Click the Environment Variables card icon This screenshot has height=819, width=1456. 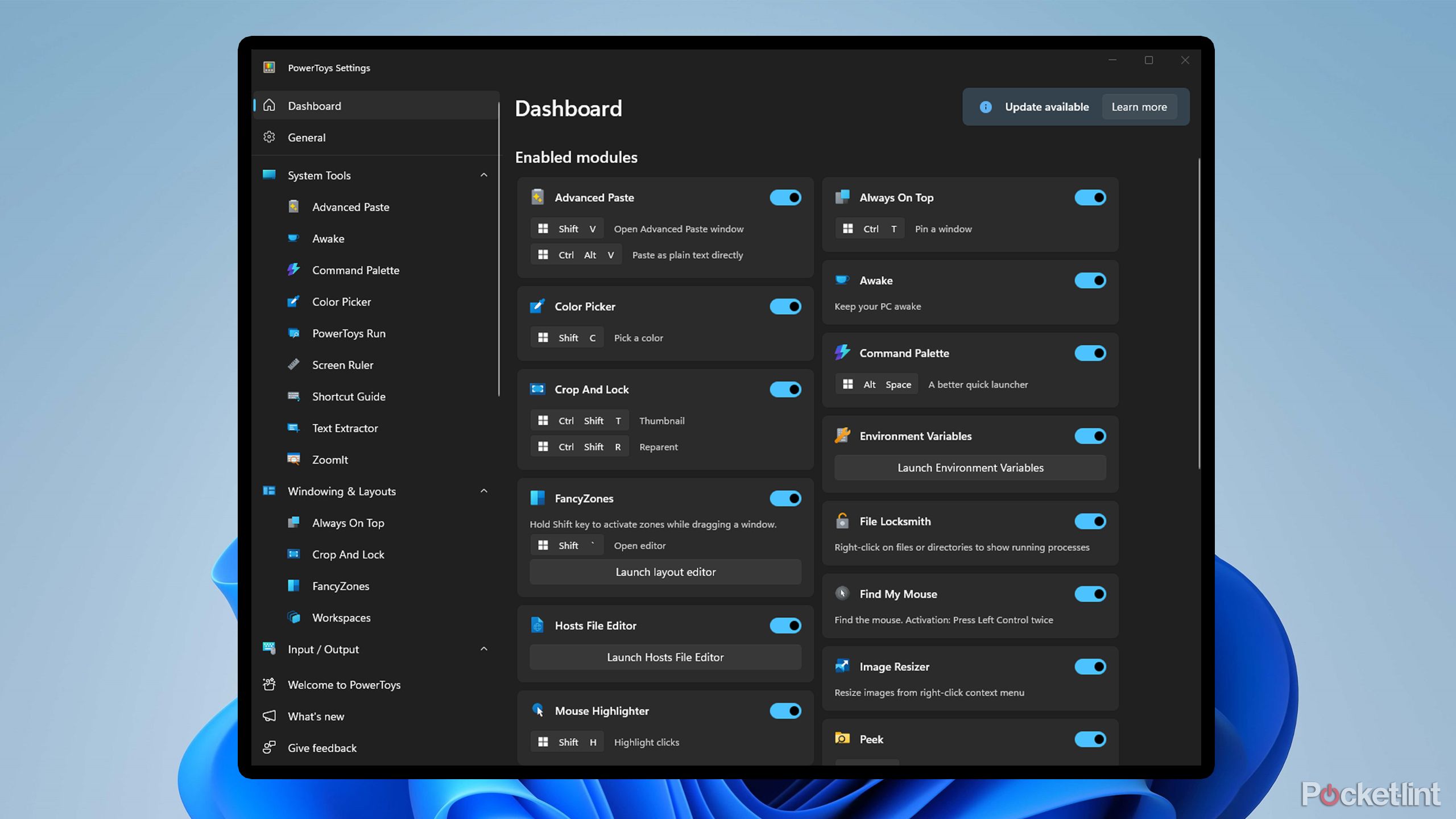tap(842, 436)
